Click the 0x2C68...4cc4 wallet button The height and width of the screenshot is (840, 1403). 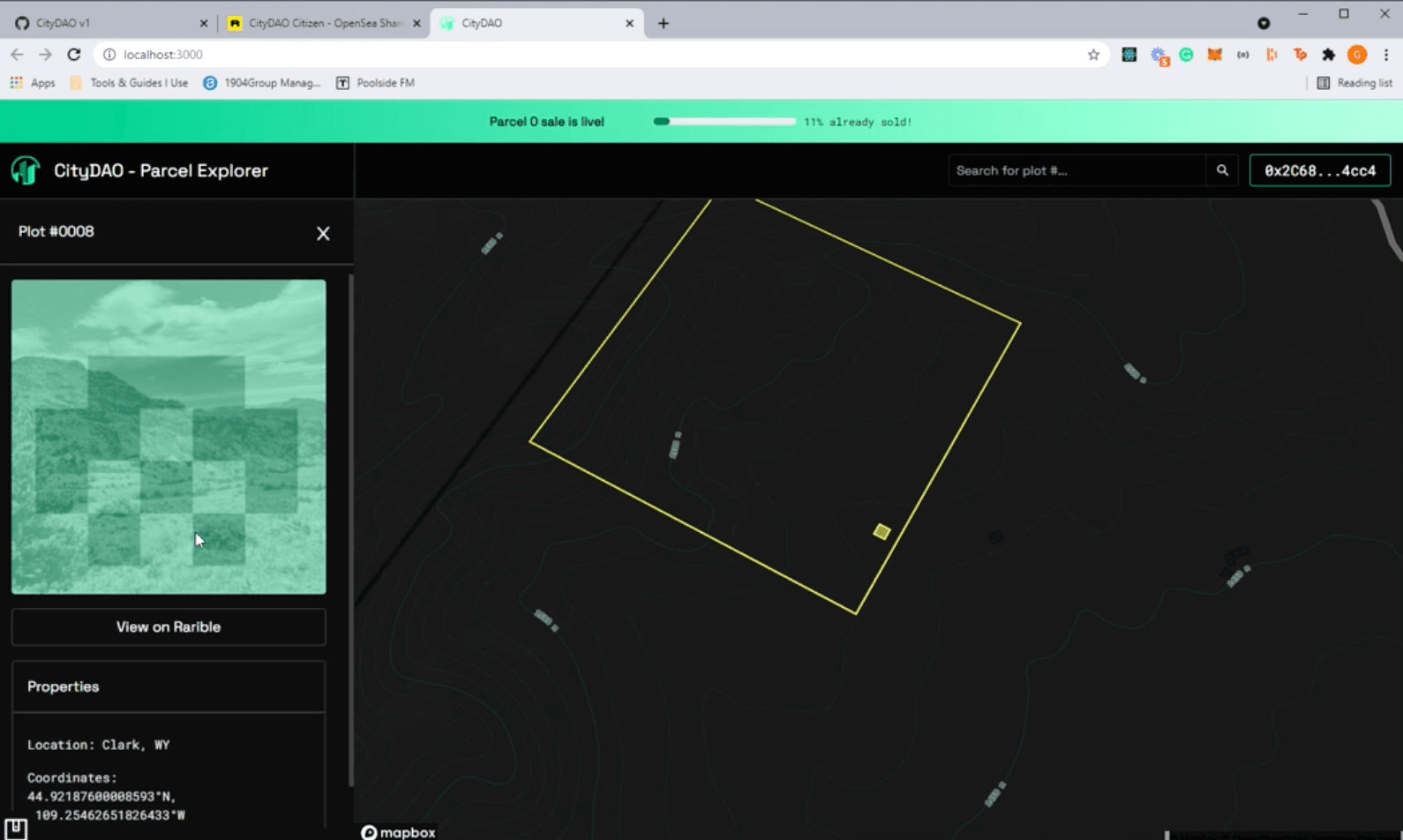(x=1320, y=170)
